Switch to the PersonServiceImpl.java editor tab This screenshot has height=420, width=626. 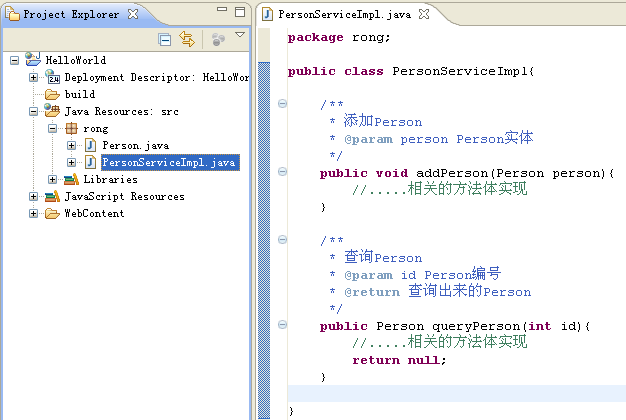tap(345, 14)
